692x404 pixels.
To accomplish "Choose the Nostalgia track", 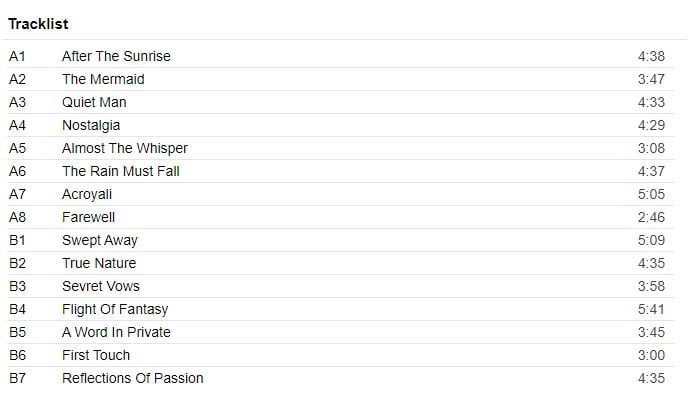I will point(91,125).
